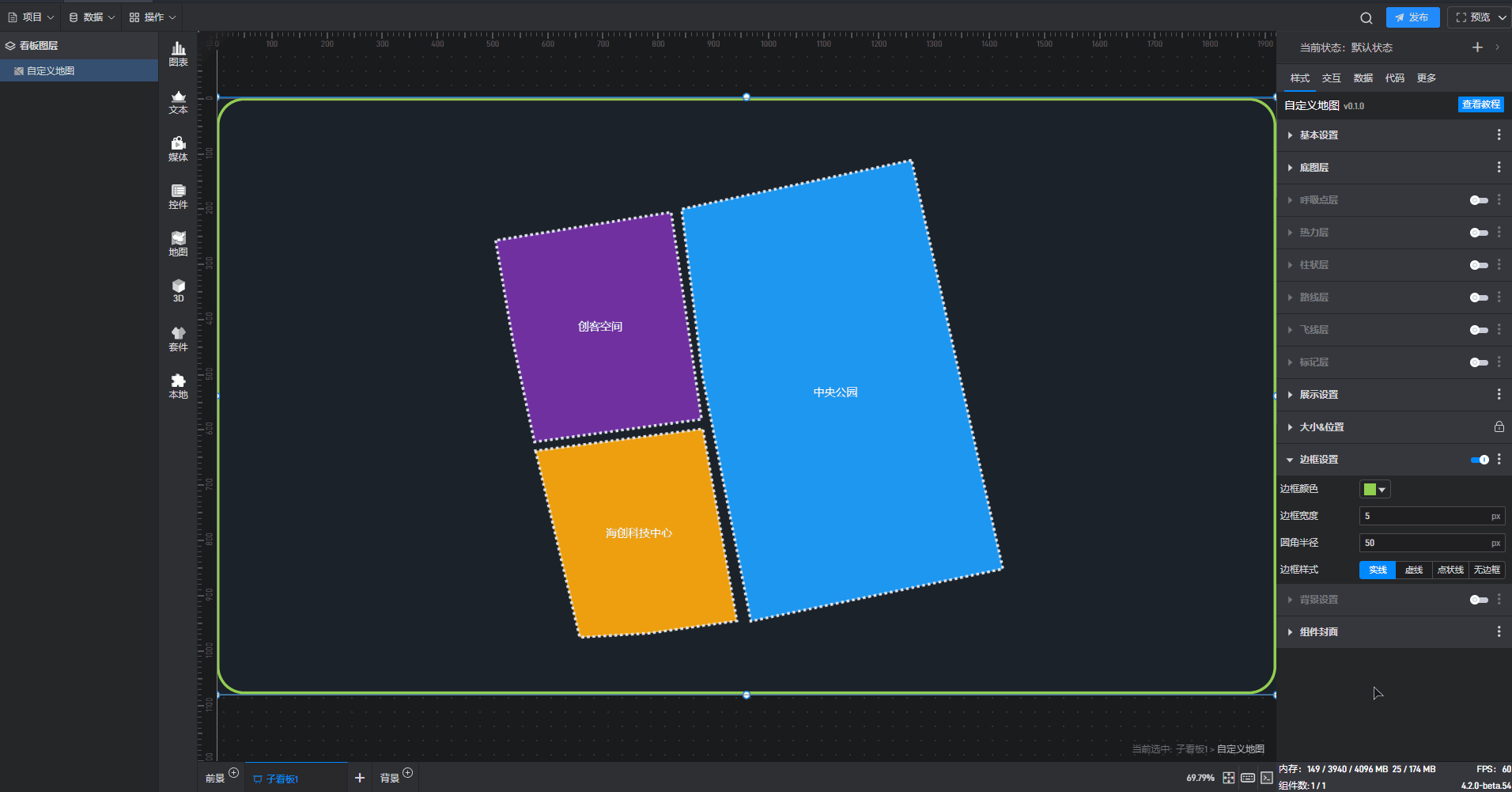Open the three-dot menu for 基本设置
1512x792 pixels.
1499,135
